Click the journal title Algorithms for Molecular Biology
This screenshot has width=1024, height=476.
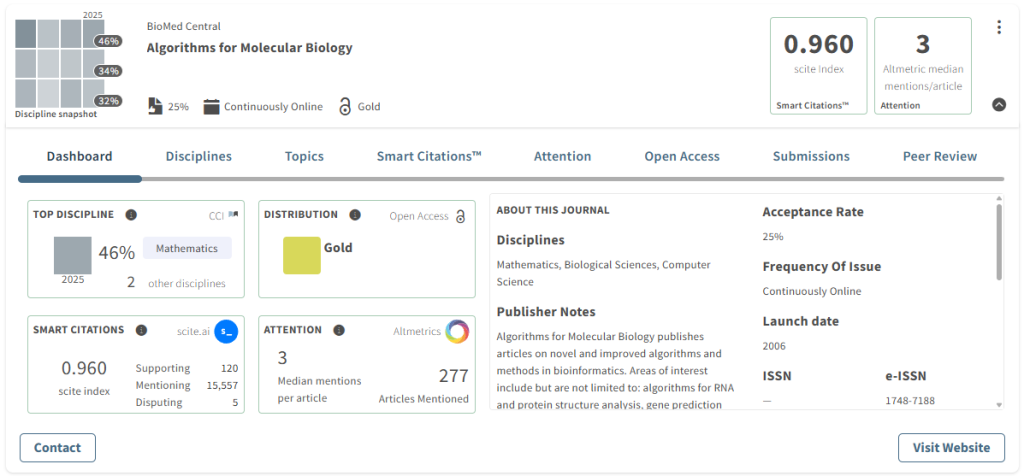coord(249,48)
